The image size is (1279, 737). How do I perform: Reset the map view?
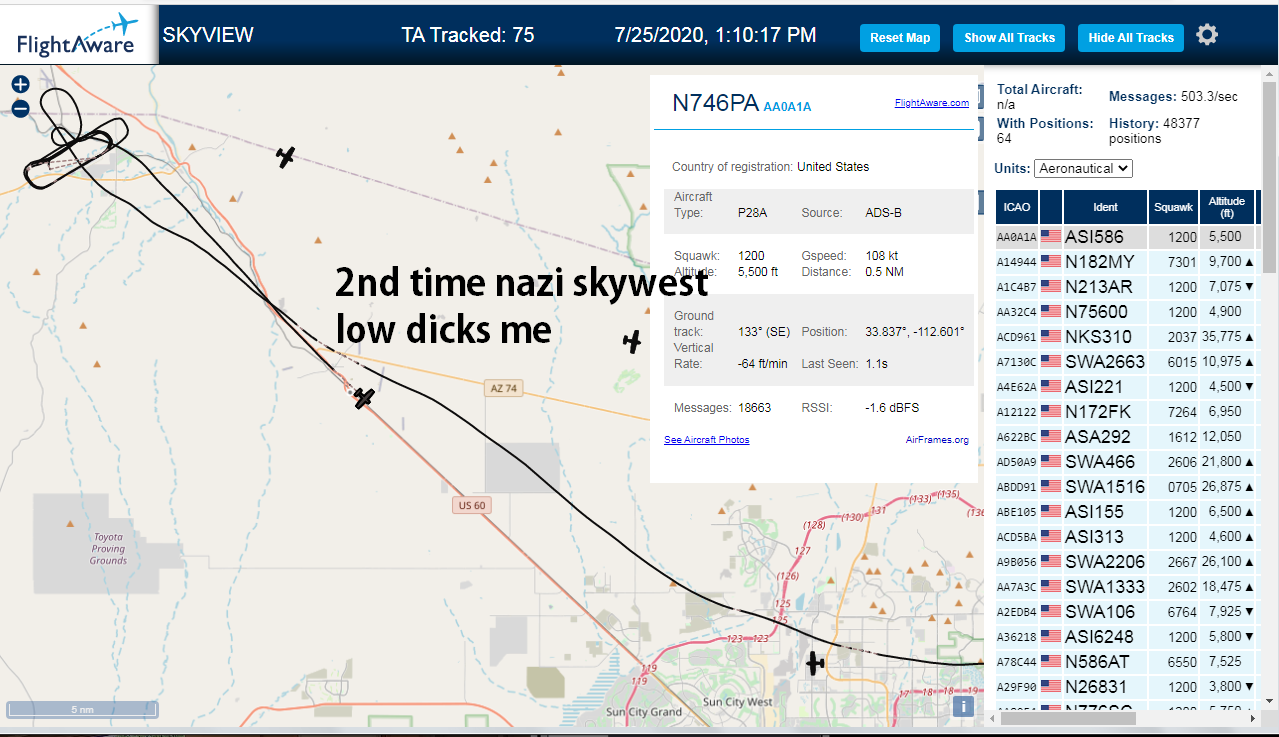coord(900,38)
